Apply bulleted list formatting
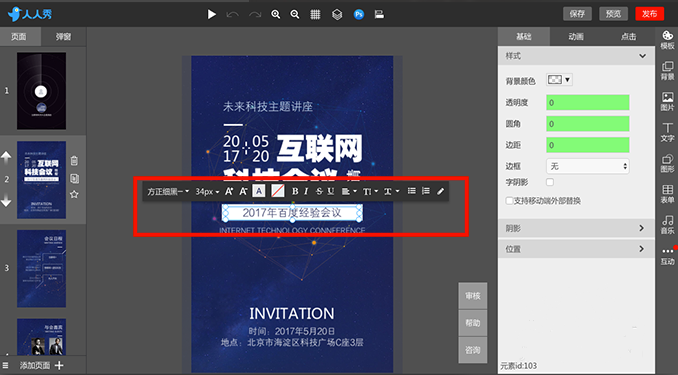This screenshot has height=375, width=678. click(x=412, y=191)
